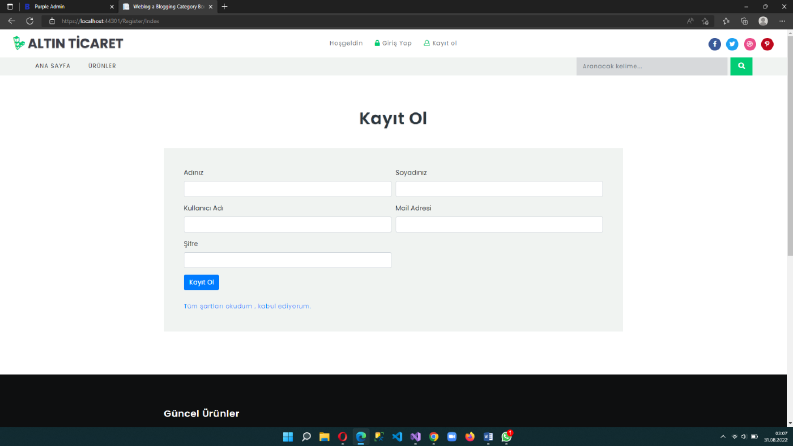Viewport: 793px width, 446px height.
Task: Open the favorites list icon
Action: [x=726, y=21]
